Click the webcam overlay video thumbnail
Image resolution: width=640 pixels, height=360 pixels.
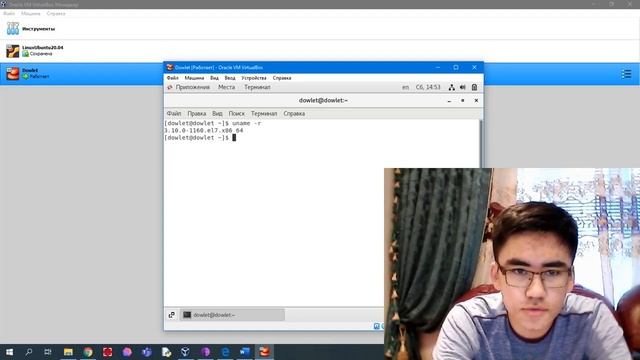pyautogui.click(x=512, y=264)
